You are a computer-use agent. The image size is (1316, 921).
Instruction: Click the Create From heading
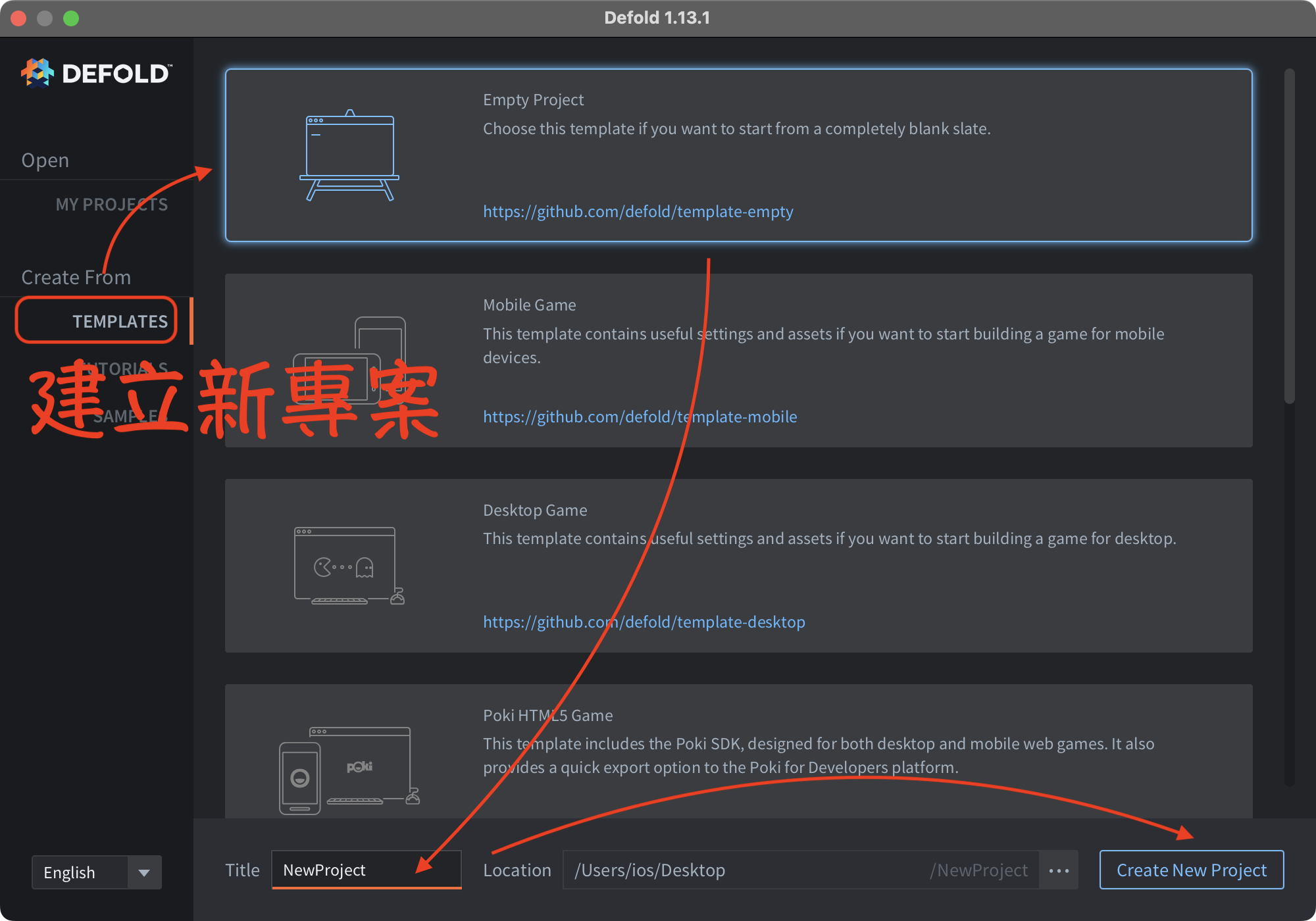click(76, 277)
